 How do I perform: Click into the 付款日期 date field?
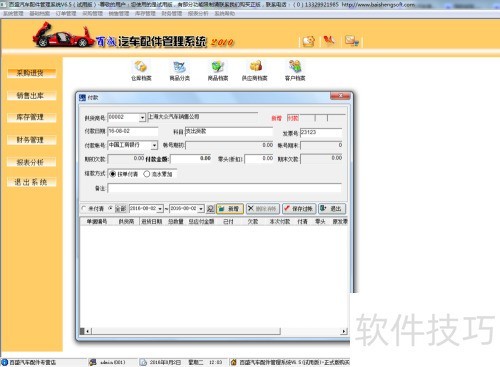pyautogui.click(x=133, y=131)
